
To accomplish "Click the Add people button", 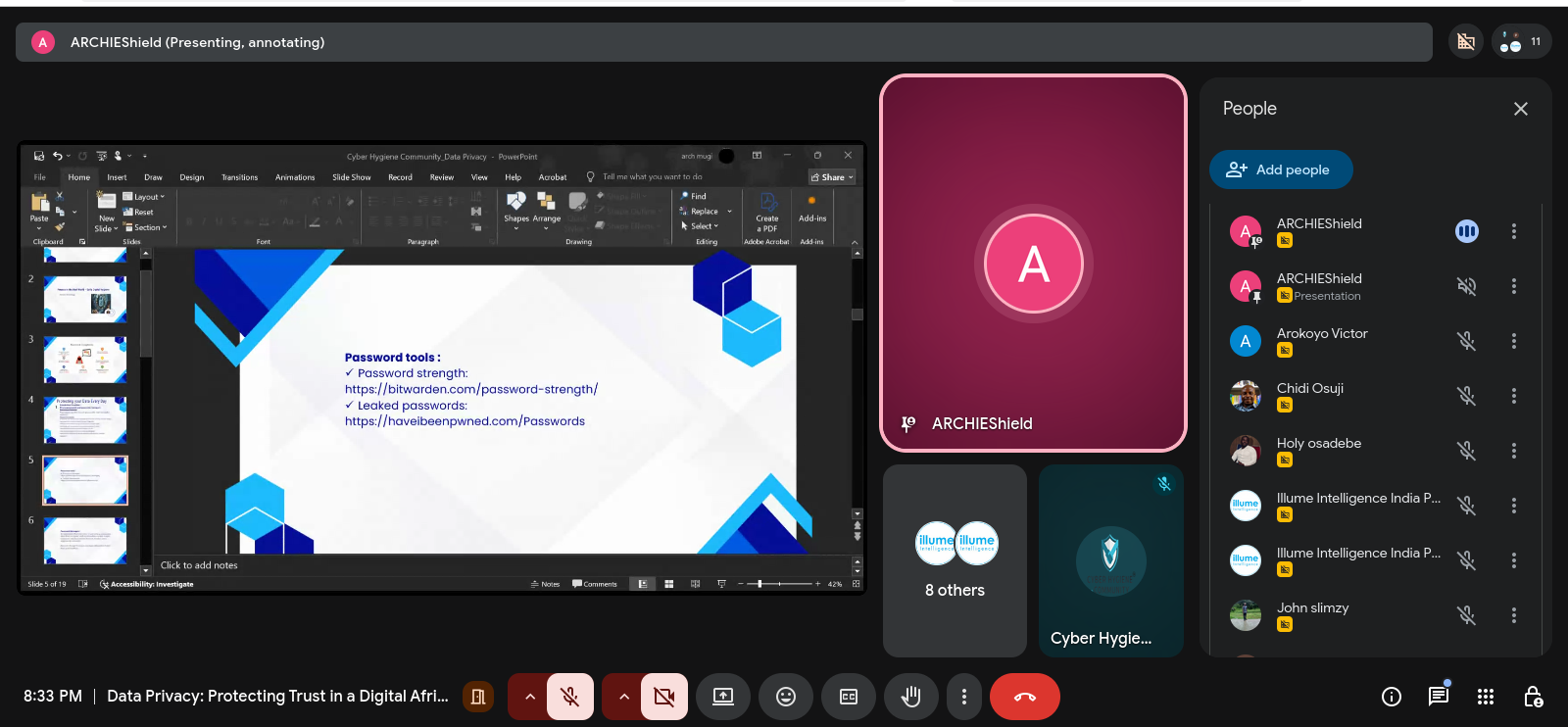I will tap(1281, 170).
